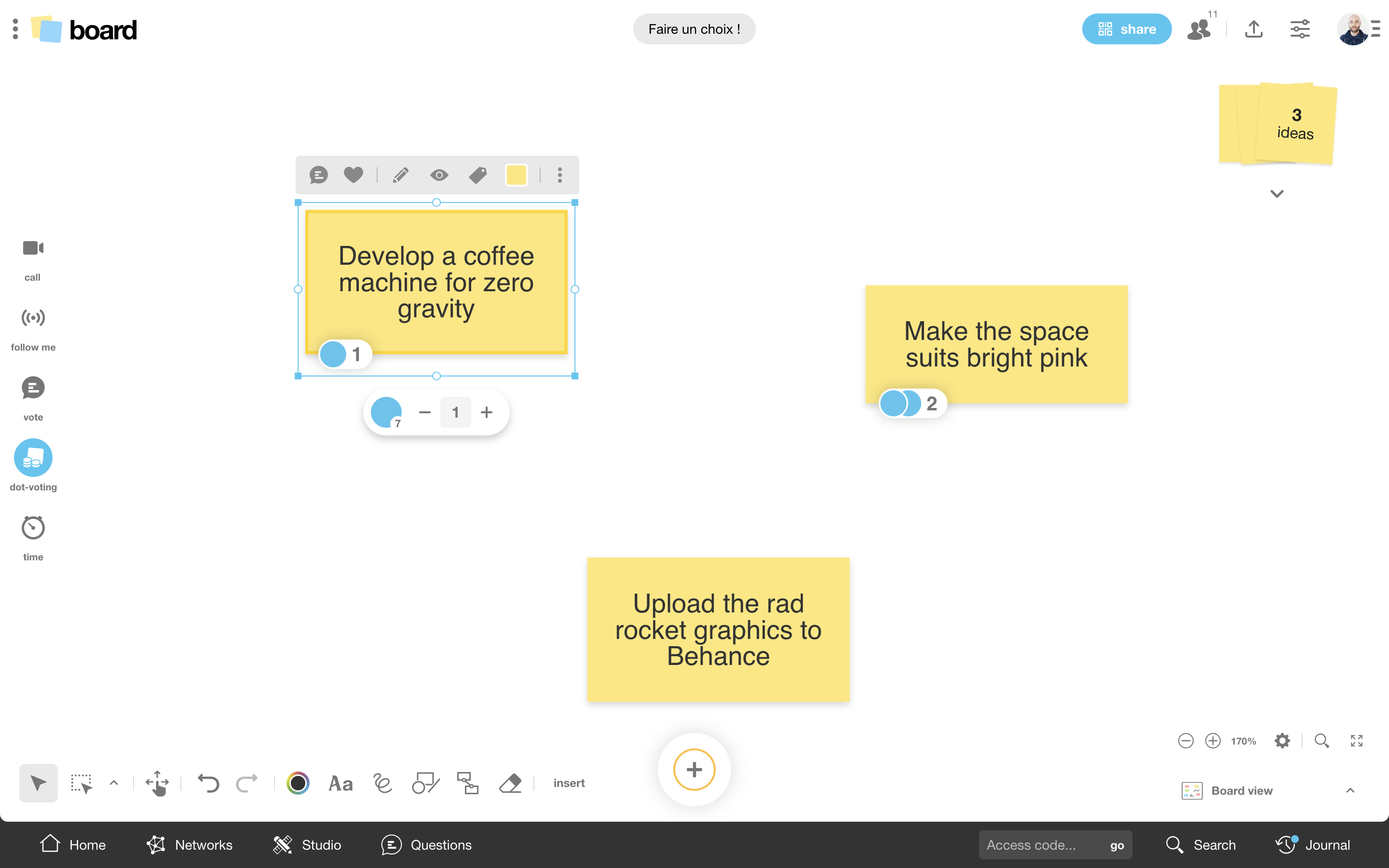Screen dimensions: 1389x868
Task: Expand selection tool options caret
Action: coord(114,783)
